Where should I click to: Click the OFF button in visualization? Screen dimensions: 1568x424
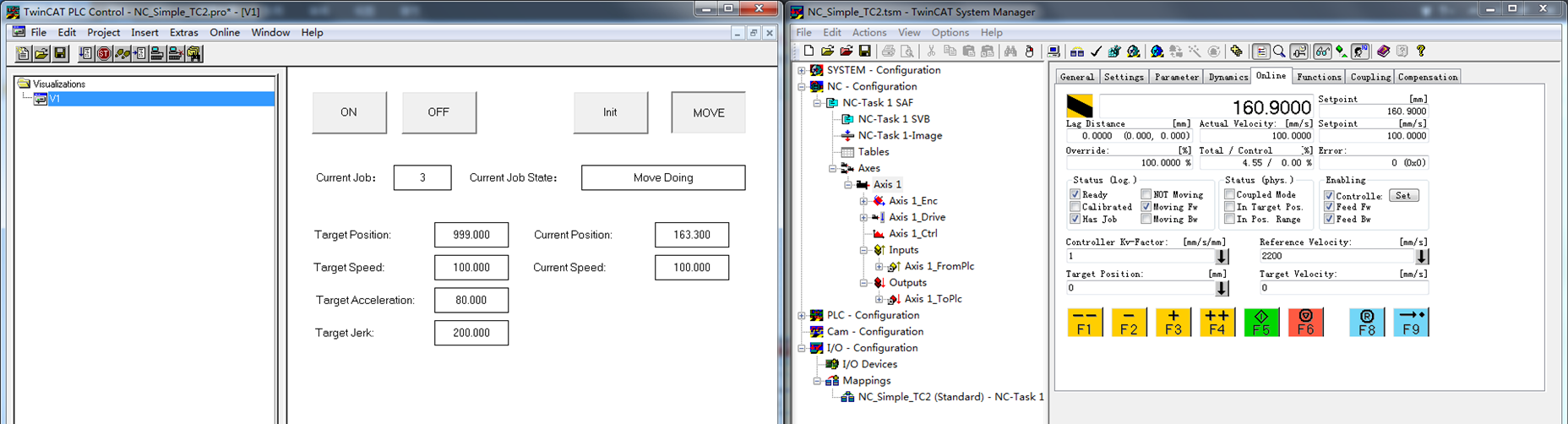(438, 112)
